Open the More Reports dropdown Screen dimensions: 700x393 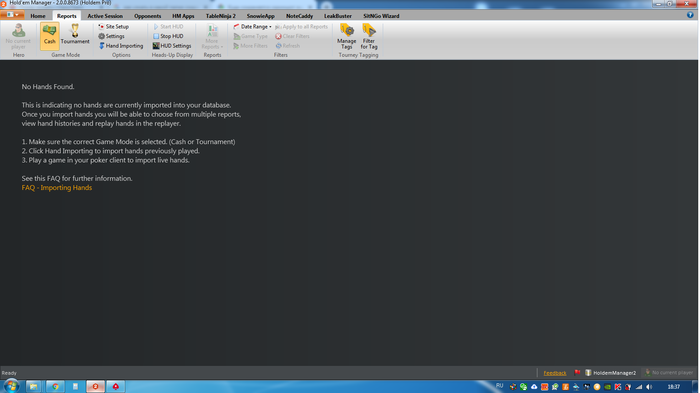(212, 37)
